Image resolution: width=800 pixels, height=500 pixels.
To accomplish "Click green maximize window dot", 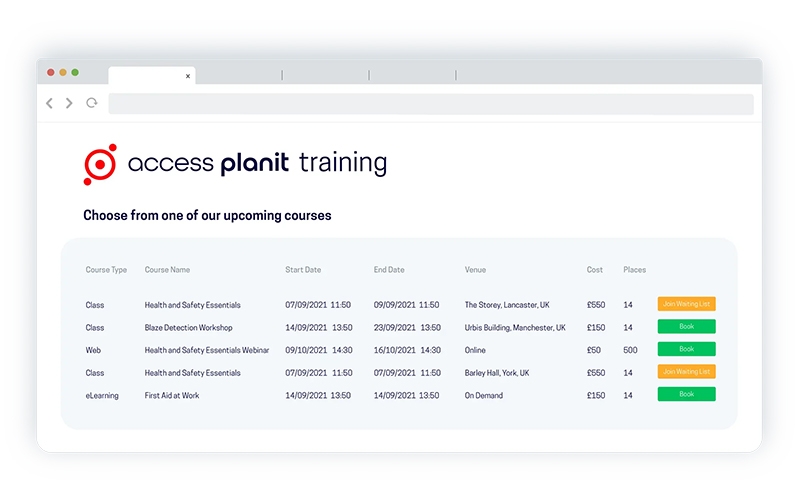I will 75,72.
